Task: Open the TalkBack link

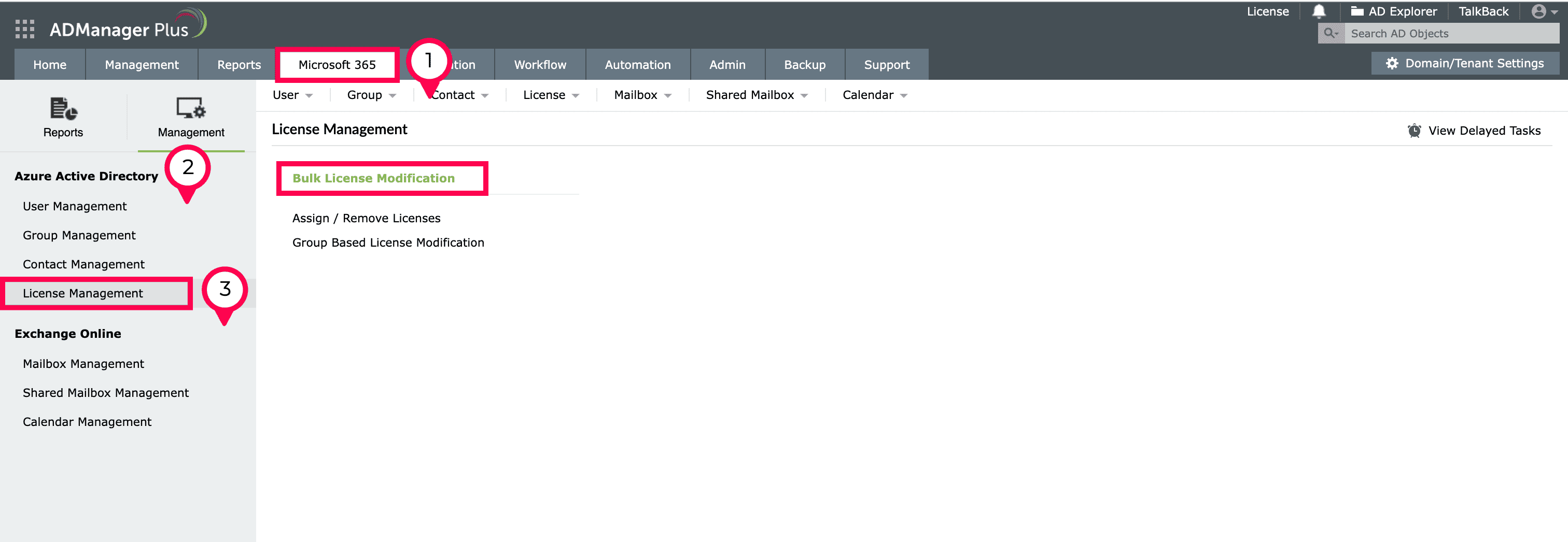Action: 1483,11
